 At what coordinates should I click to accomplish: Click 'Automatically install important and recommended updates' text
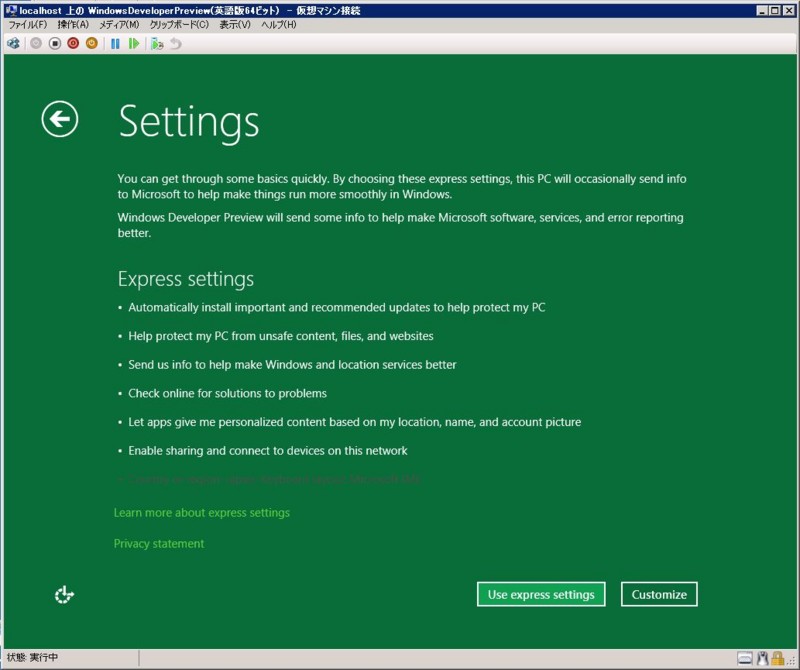[337, 307]
